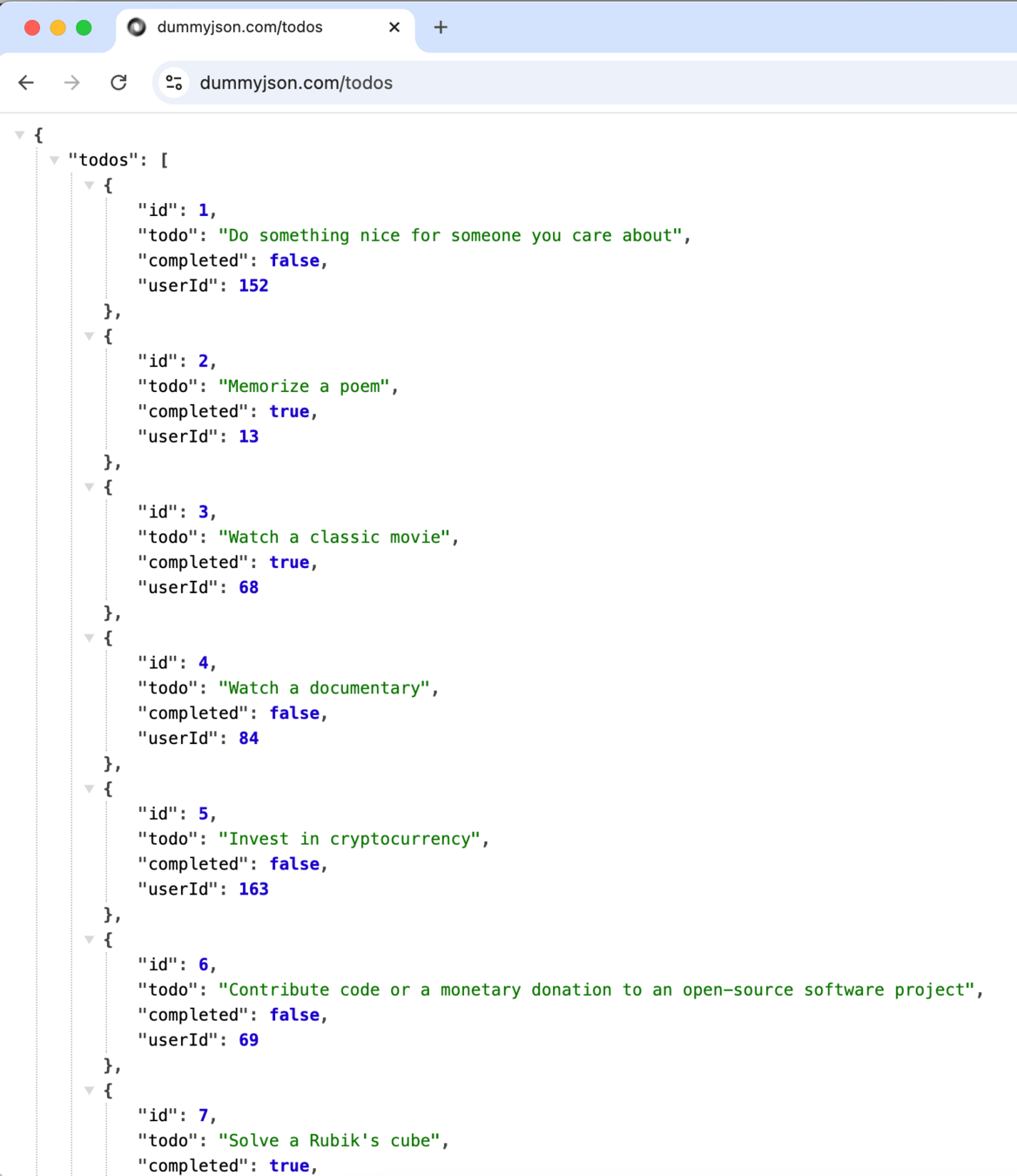
Task: Click the forward navigation arrow
Action: [x=72, y=83]
